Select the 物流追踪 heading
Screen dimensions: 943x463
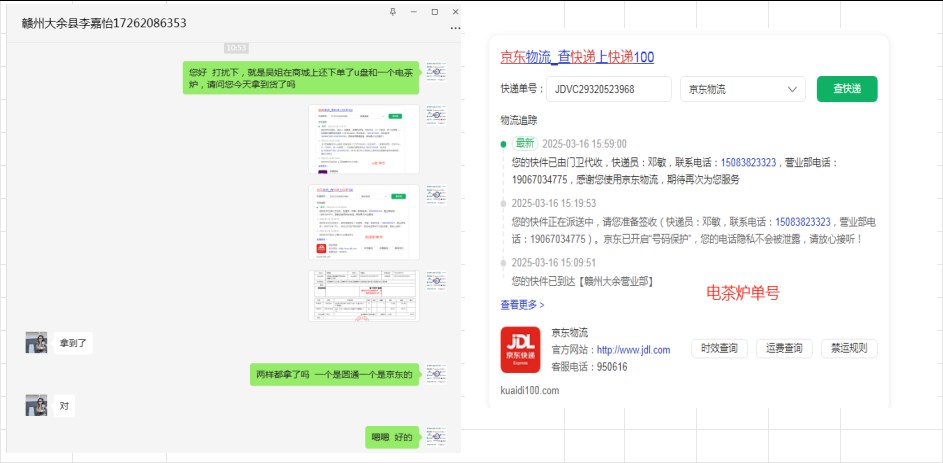pyautogui.click(x=519, y=120)
